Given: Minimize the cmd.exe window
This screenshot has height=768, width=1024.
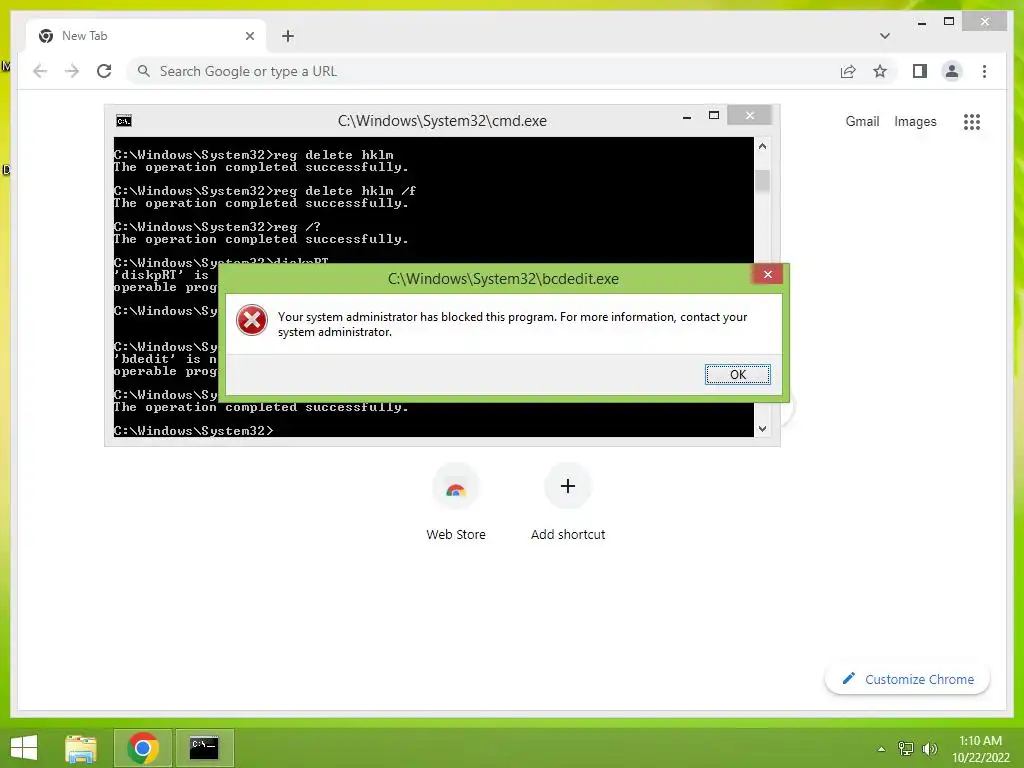Looking at the screenshot, I should point(686,117).
